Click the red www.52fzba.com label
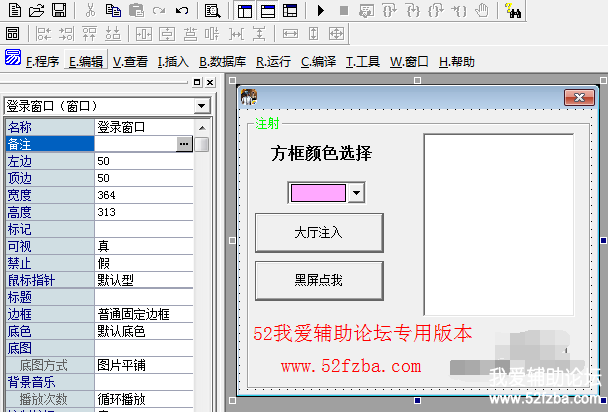This screenshot has width=608, height=412. [x=351, y=366]
